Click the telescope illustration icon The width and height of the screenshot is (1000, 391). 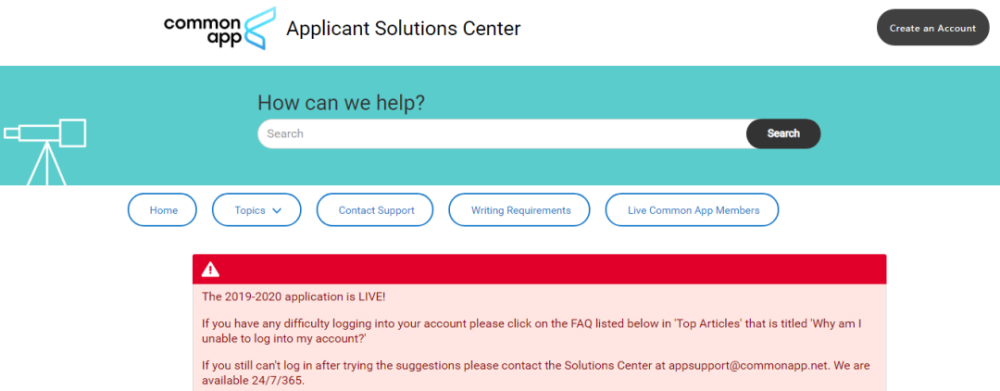coord(45,152)
